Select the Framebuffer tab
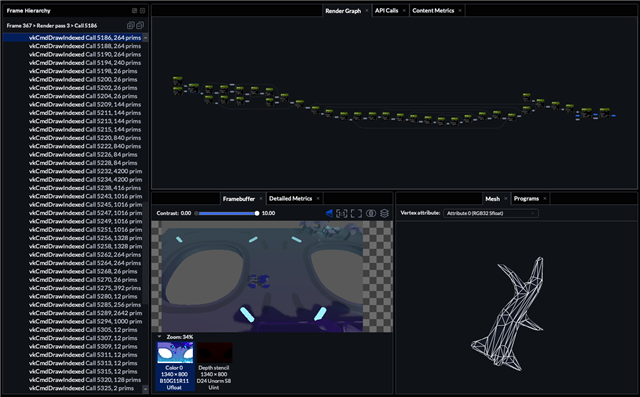 [239, 199]
